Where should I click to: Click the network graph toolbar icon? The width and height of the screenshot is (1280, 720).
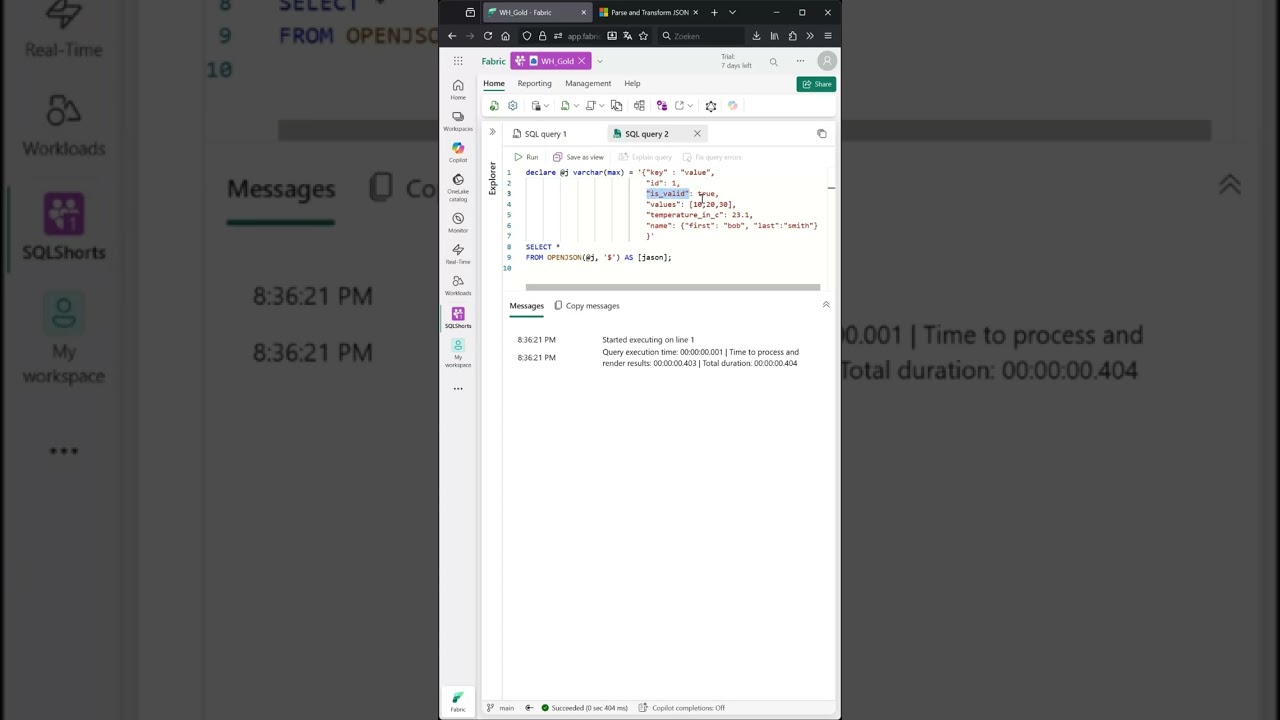711,106
